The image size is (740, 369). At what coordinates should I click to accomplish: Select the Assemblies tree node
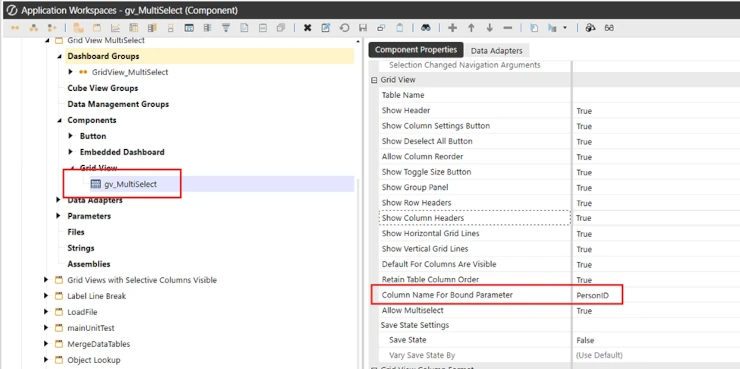coord(89,264)
